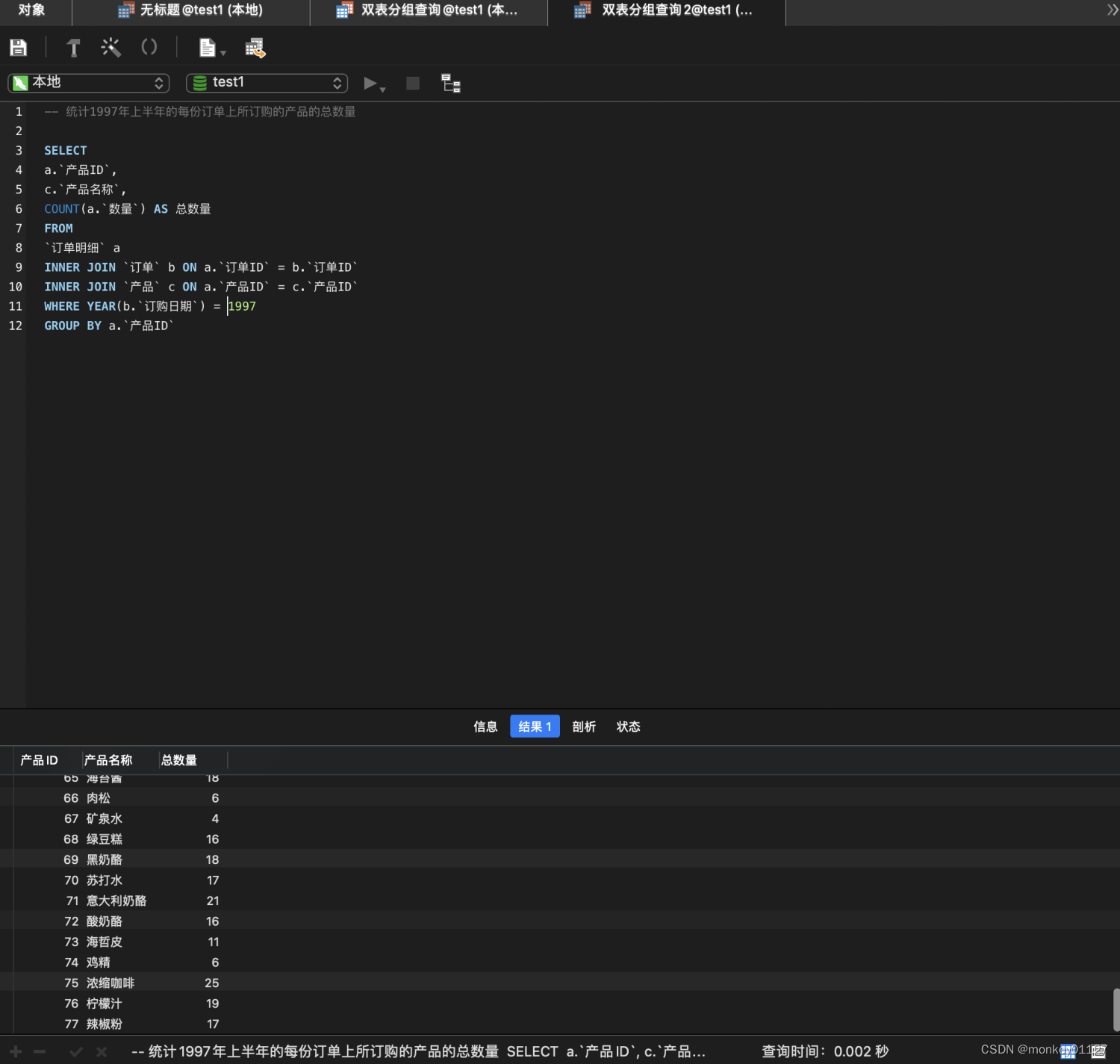
Task: Place cursor on the SELECT keyword line
Action: coord(65,151)
